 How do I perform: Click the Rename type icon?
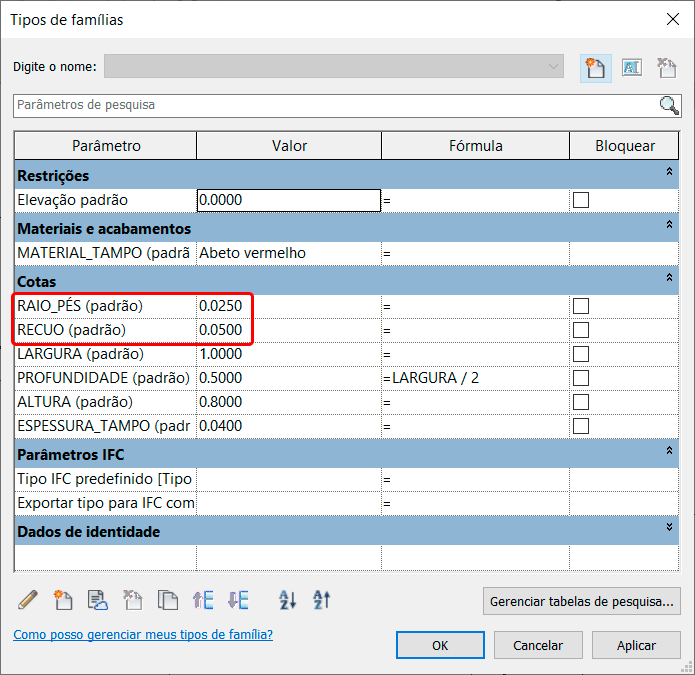(632, 68)
